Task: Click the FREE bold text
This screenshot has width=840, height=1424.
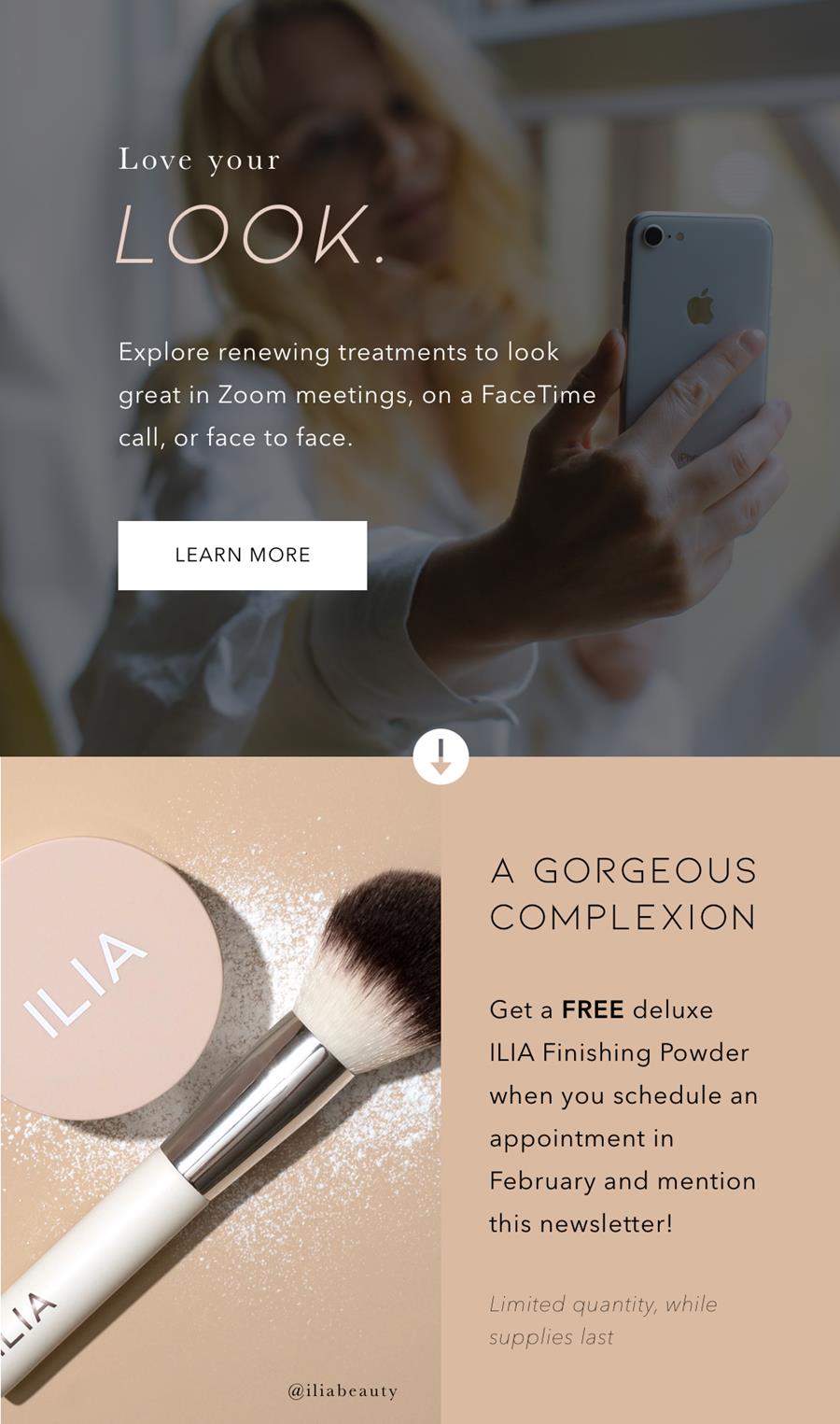Action: click(x=593, y=1009)
